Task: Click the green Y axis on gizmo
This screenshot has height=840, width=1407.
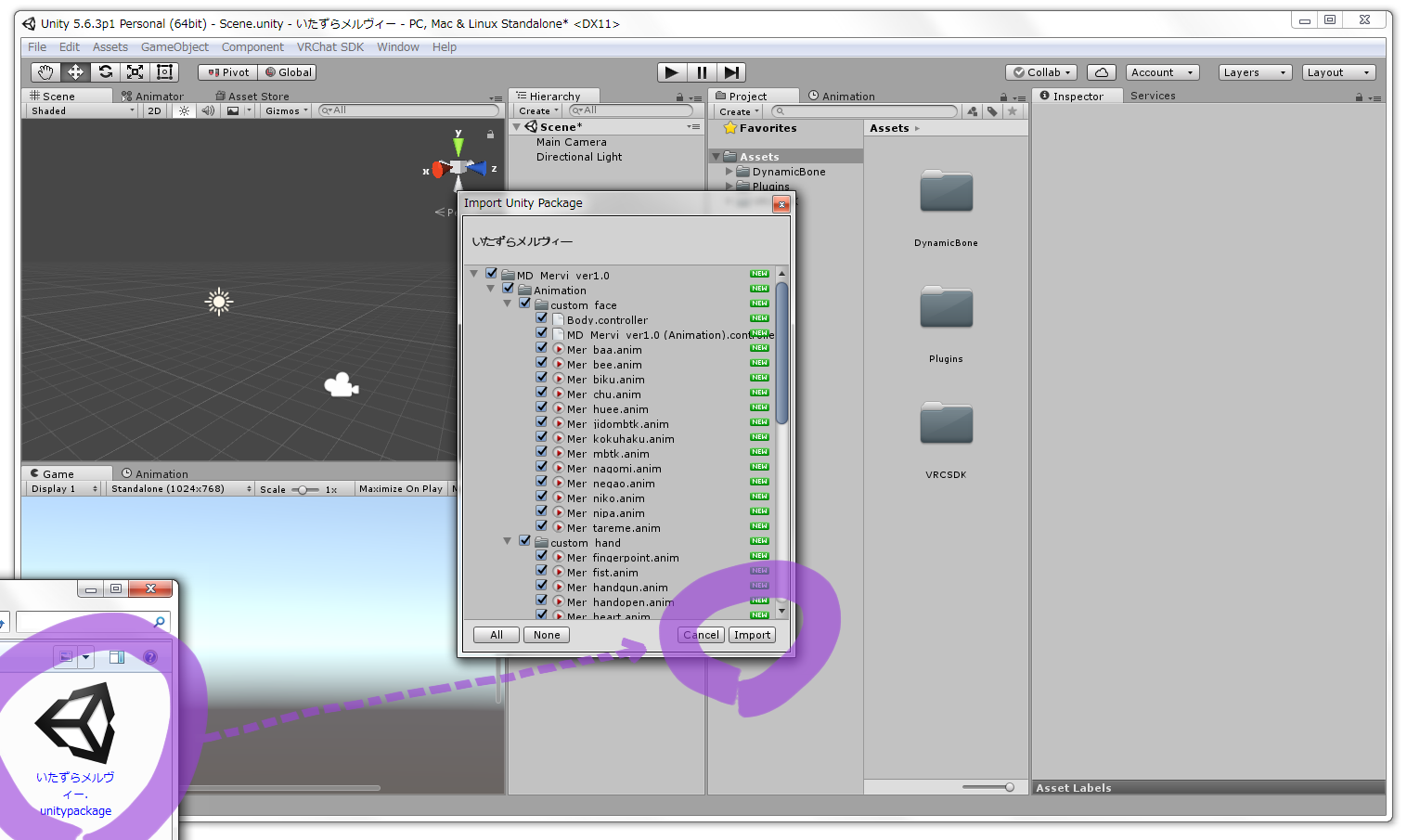Action: click(458, 146)
